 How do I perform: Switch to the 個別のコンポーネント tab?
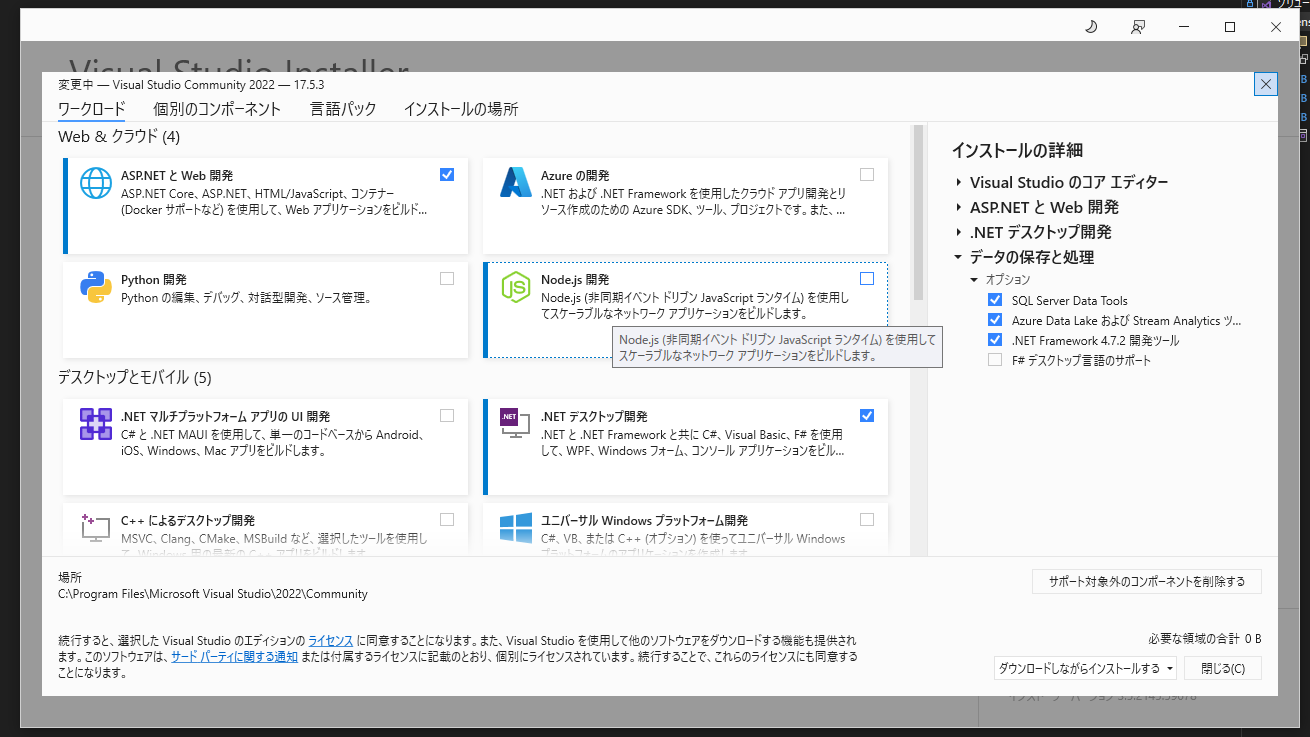[x=218, y=109]
